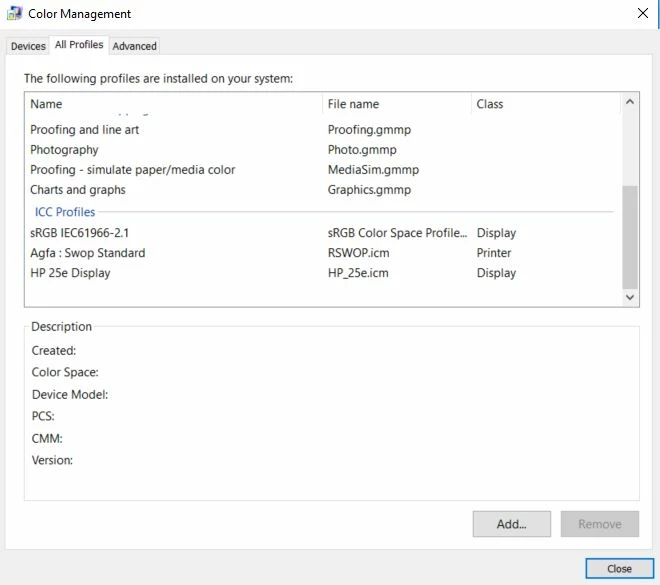
Task: Open the Advanced tab
Action: [134, 46]
